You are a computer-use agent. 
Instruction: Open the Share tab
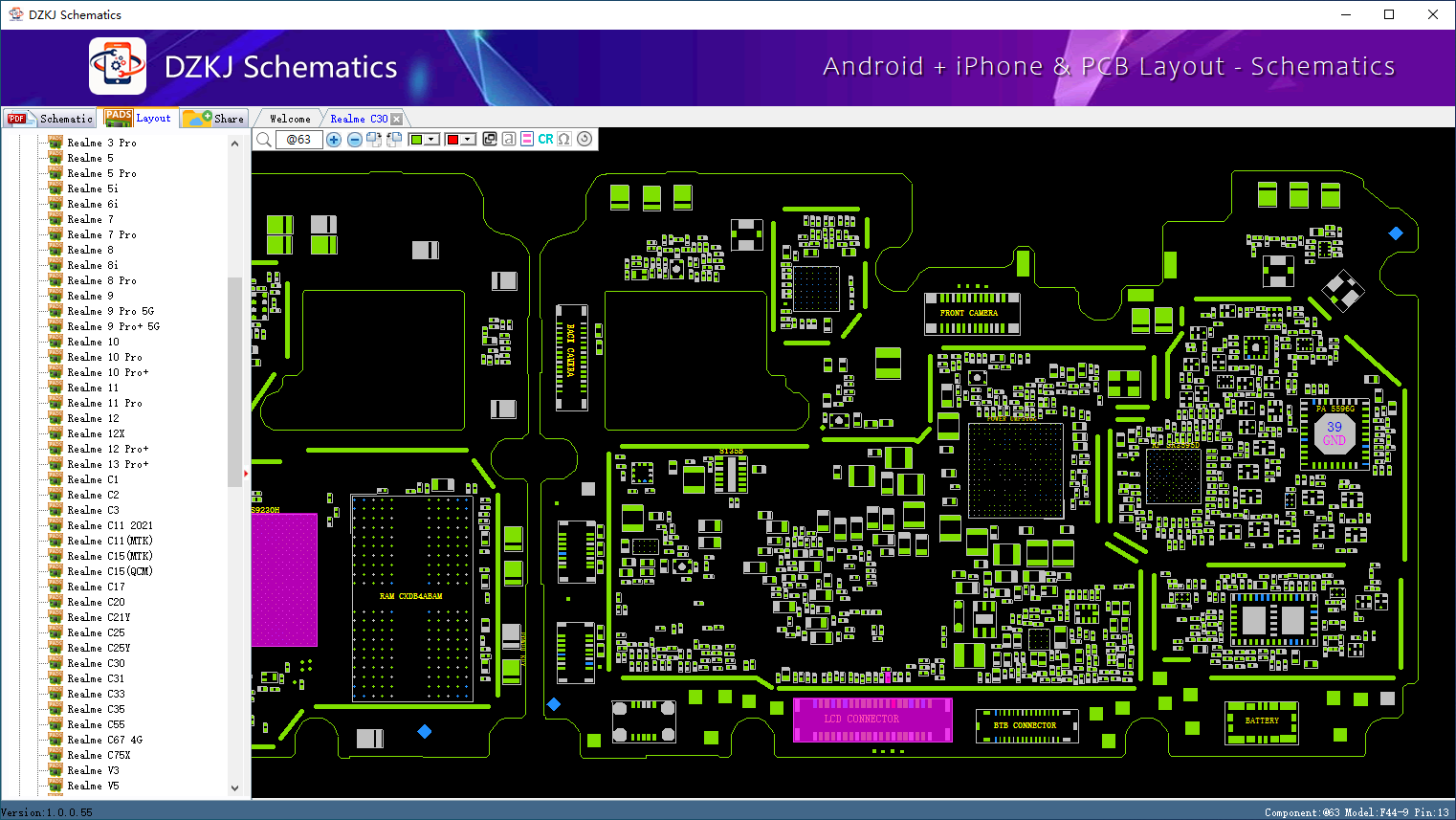(214, 119)
